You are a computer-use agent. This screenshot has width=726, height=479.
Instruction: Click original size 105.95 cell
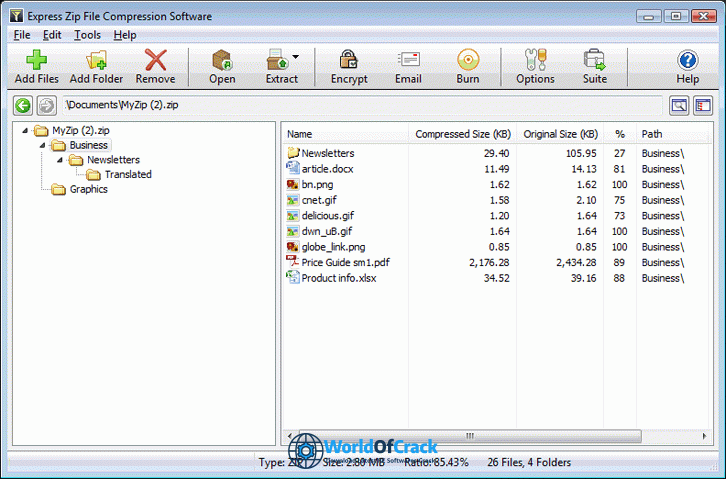581,153
